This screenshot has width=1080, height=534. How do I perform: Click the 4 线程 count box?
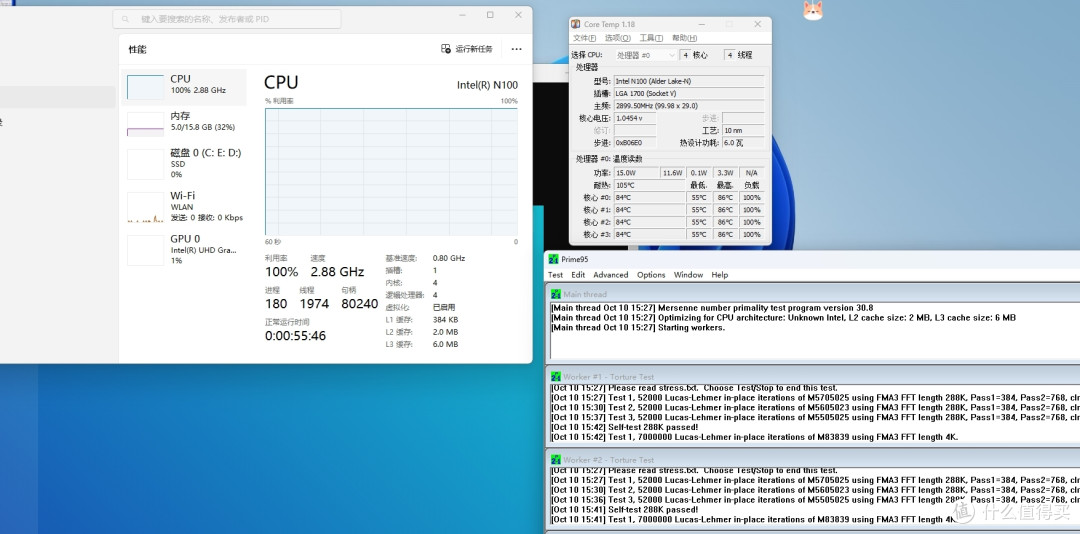click(x=729, y=55)
